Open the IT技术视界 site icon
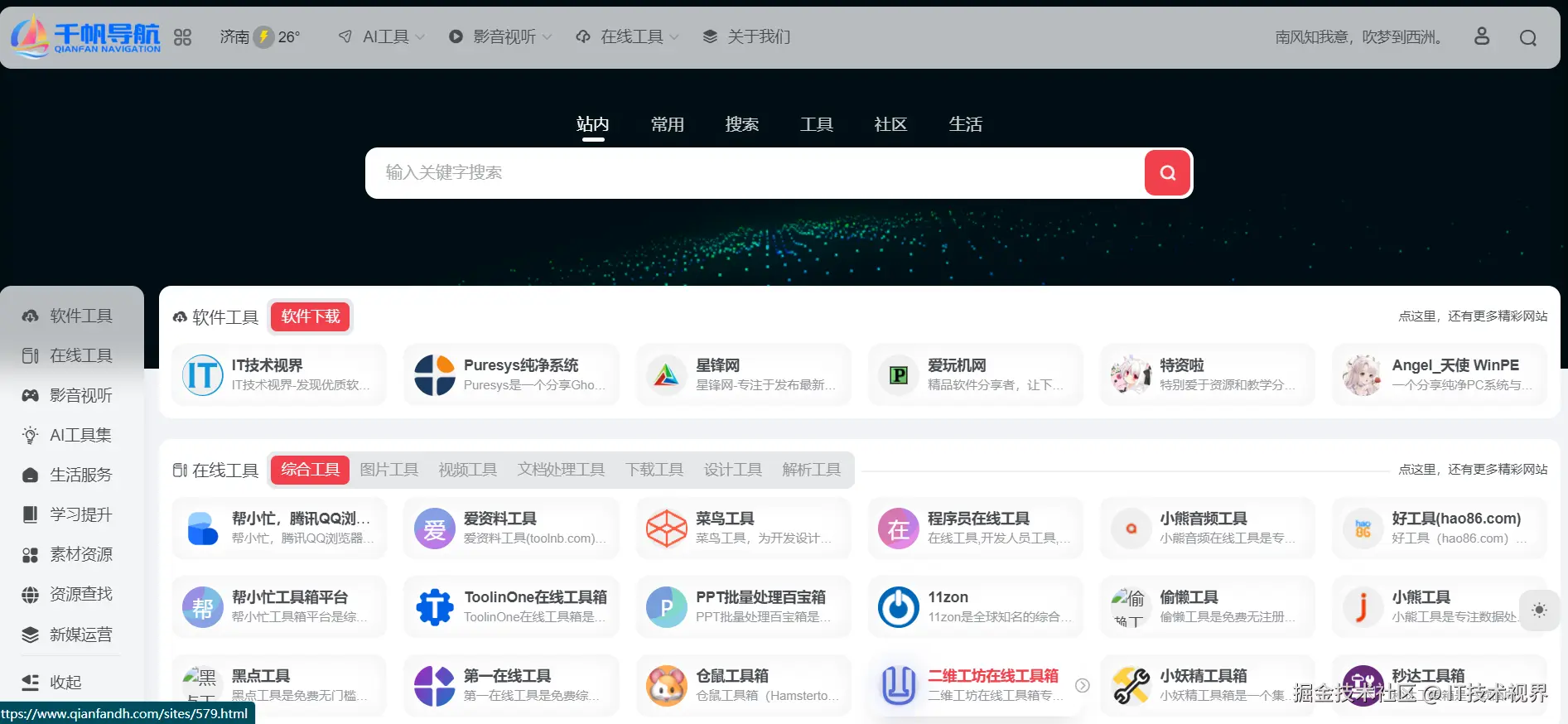Viewport: 1568px width, 724px height. (x=203, y=375)
